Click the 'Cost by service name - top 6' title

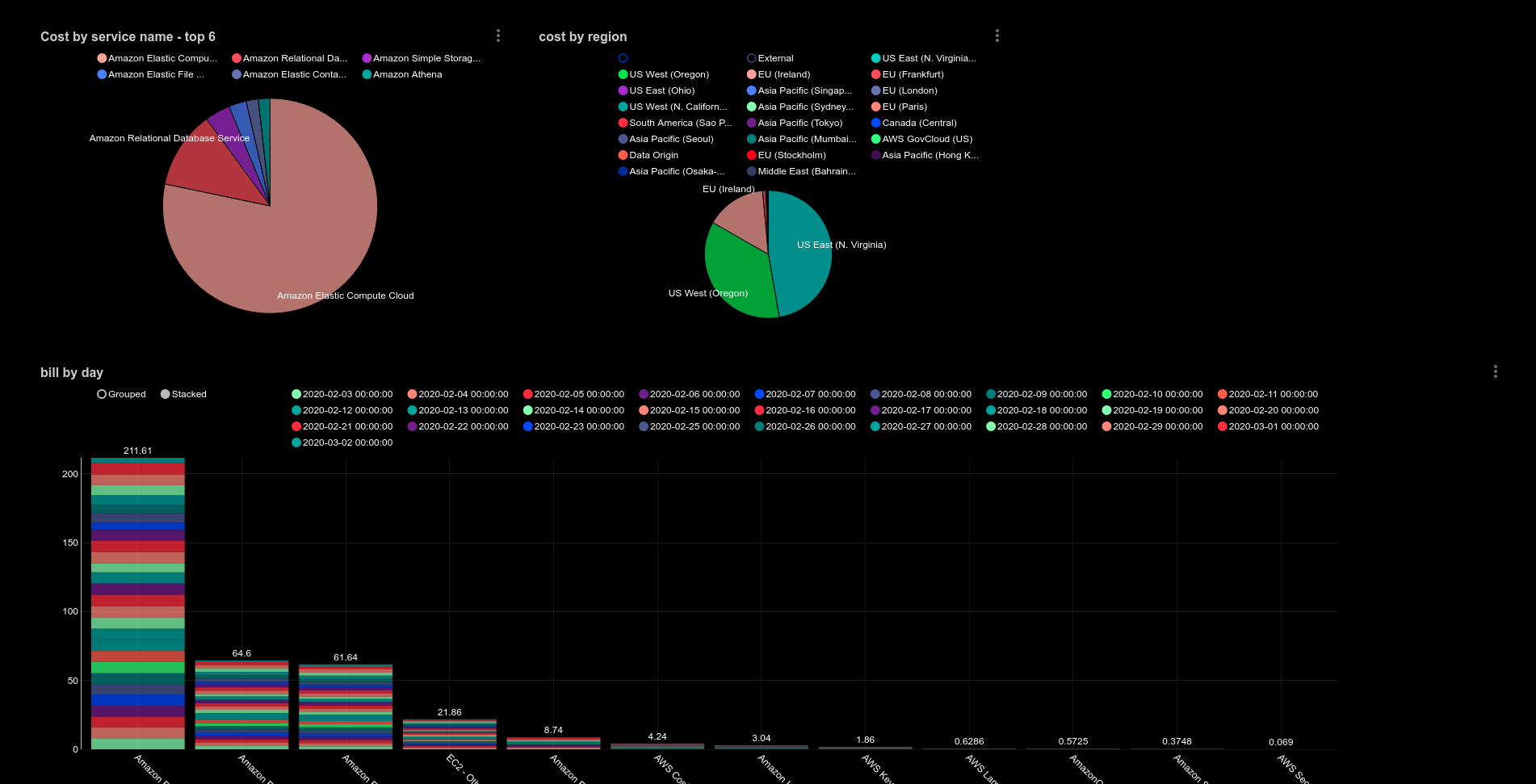click(128, 36)
